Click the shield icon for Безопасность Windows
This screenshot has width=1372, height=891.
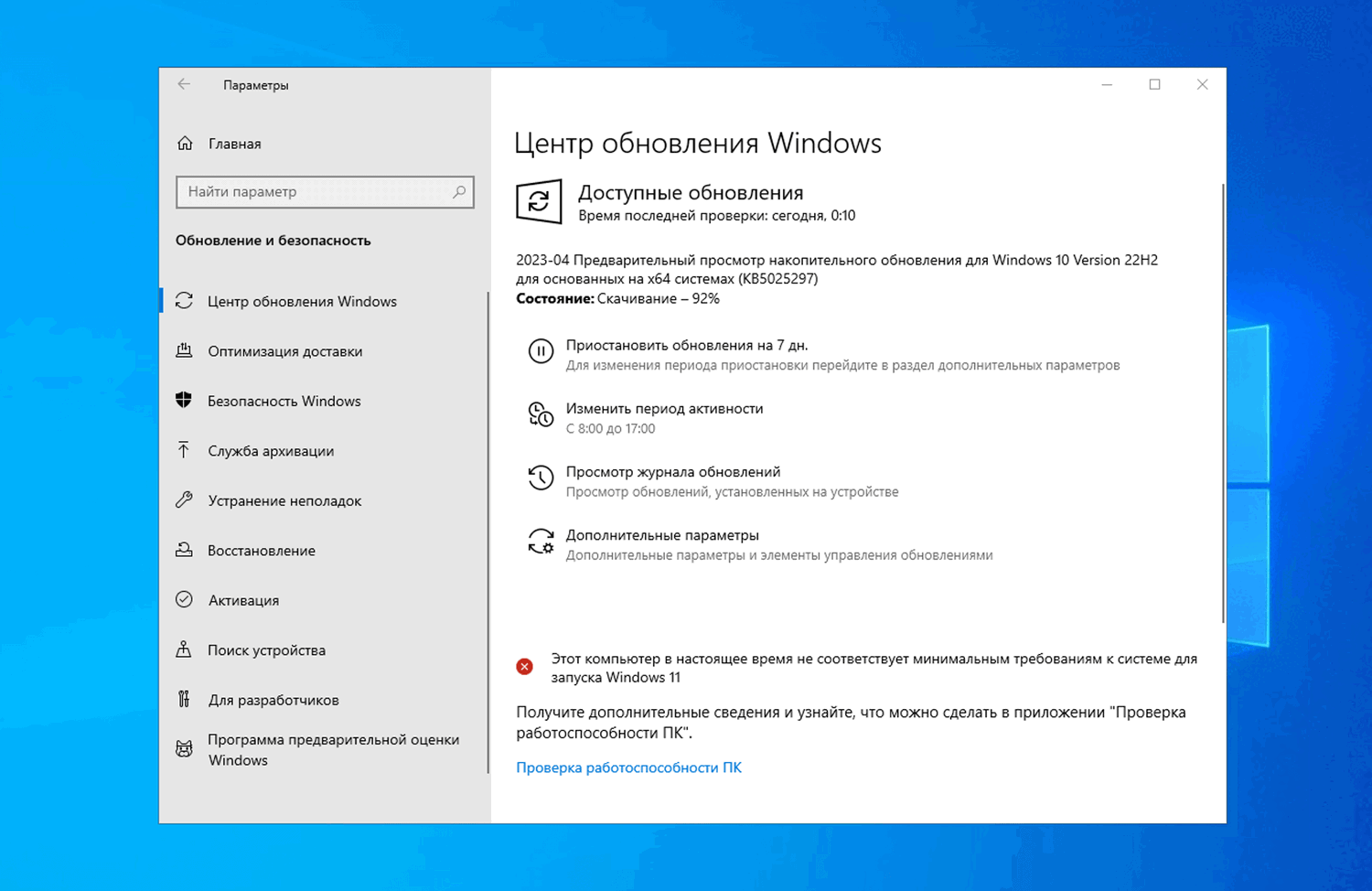[x=184, y=400]
